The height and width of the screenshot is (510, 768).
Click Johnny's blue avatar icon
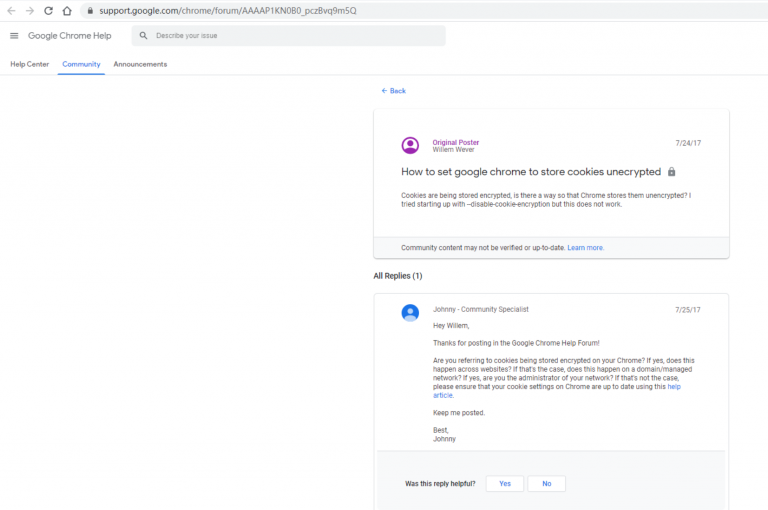tap(410, 313)
